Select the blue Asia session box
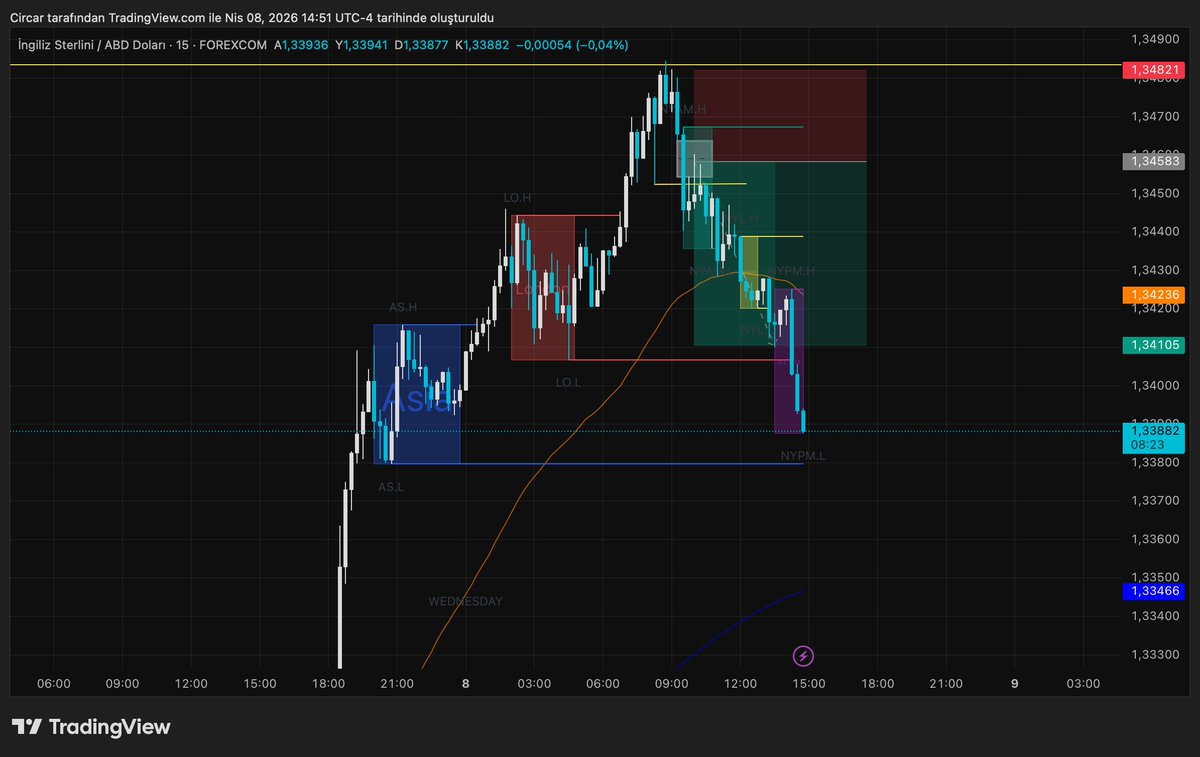This screenshot has height=757, width=1200. tap(417, 394)
